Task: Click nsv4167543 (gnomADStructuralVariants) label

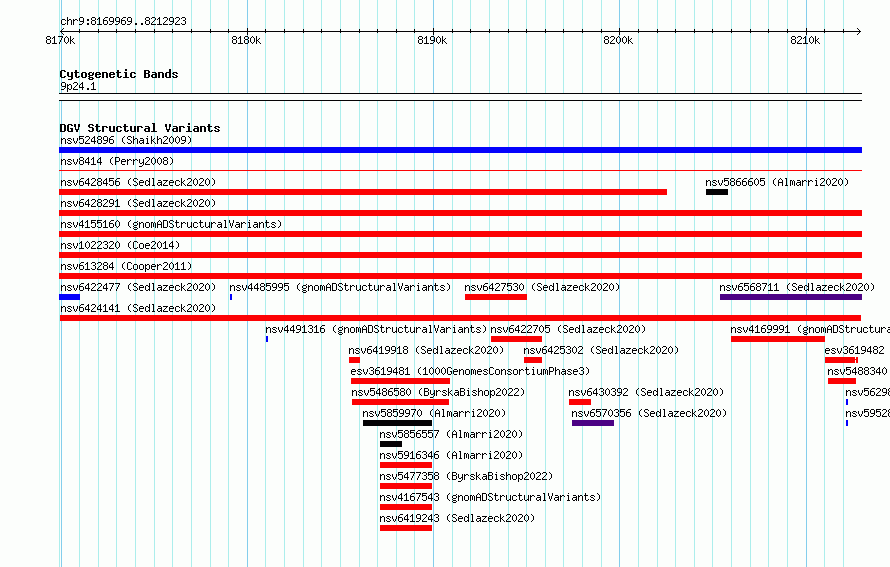Action: tap(490, 497)
